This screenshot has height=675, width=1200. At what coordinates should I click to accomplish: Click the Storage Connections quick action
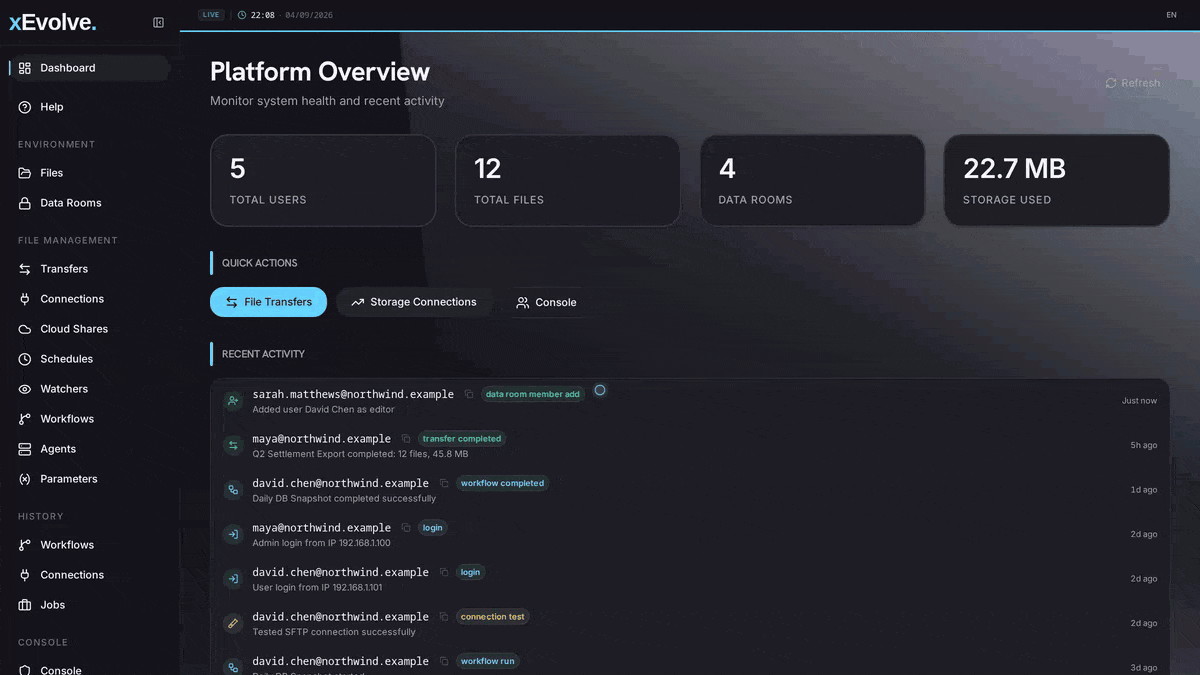414,302
